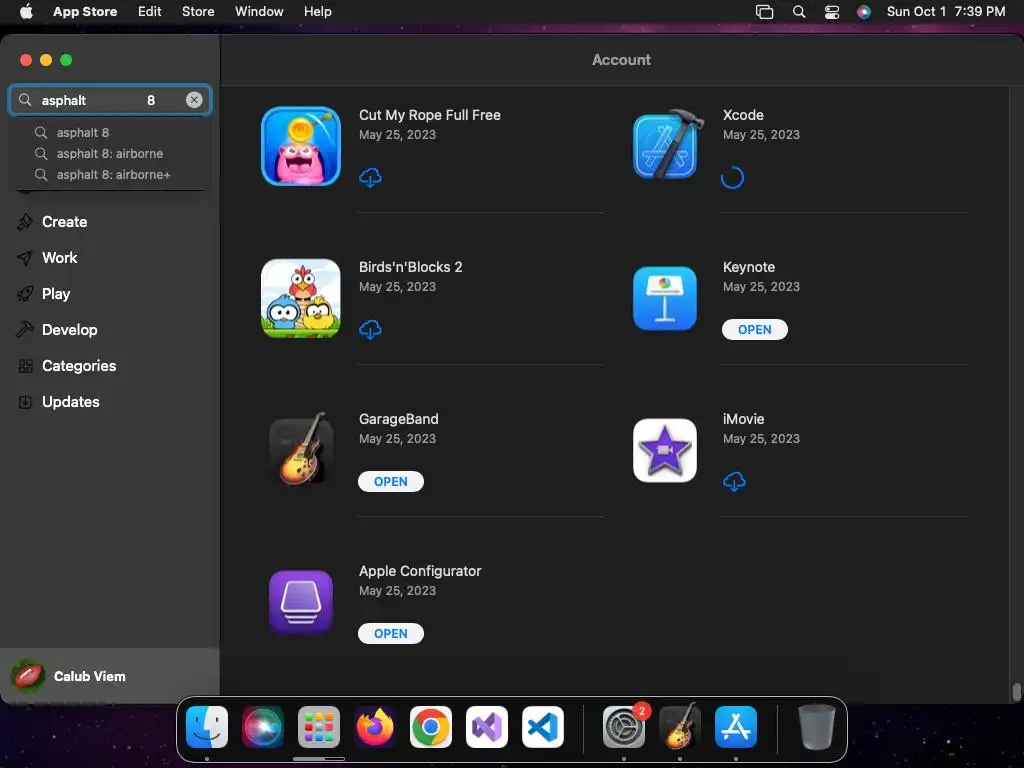Open System Settings from the Dock
The width and height of the screenshot is (1024, 768).
(x=624, y=727)
